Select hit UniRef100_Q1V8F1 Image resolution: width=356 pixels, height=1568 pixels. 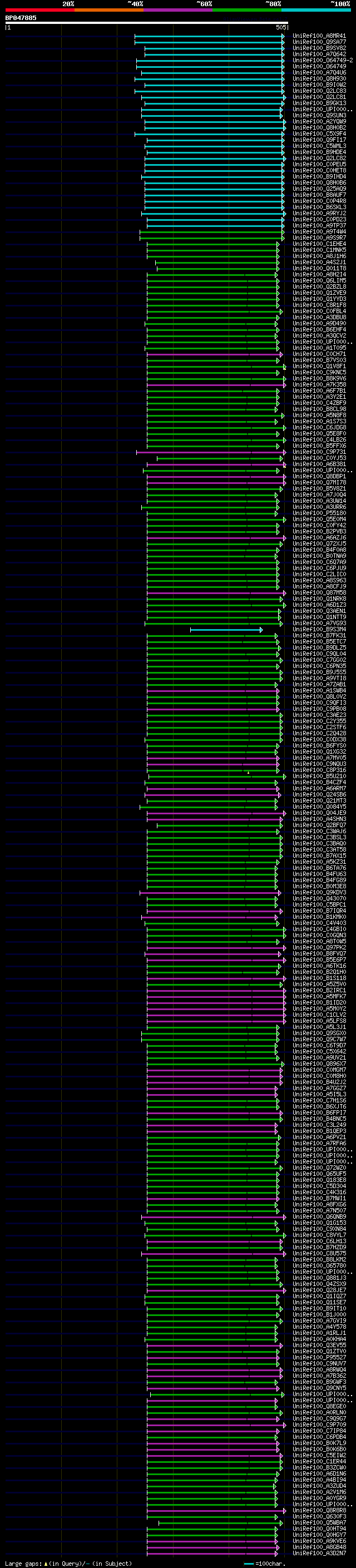[x=319, y=366]
